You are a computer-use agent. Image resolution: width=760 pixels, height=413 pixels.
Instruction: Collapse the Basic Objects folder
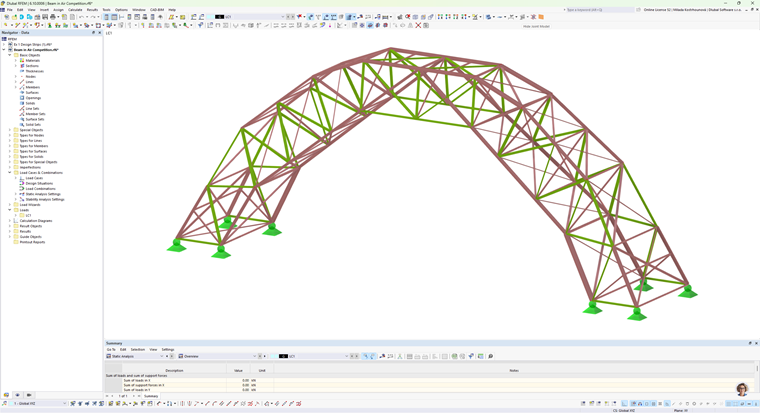tap(10, 55)
